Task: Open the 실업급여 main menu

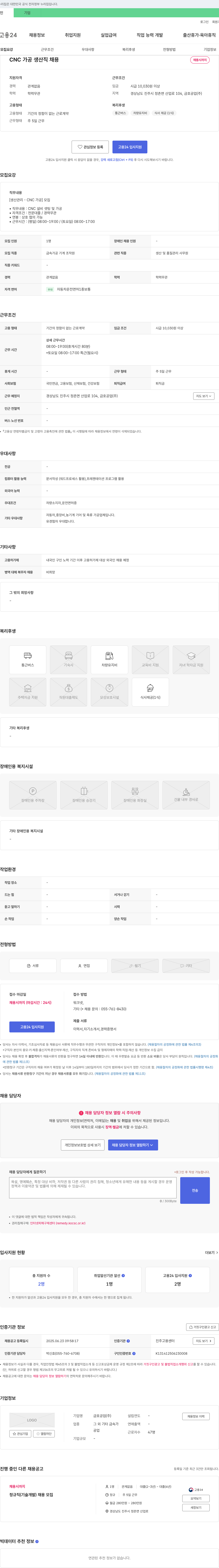Action: click(x=109, y=35)
